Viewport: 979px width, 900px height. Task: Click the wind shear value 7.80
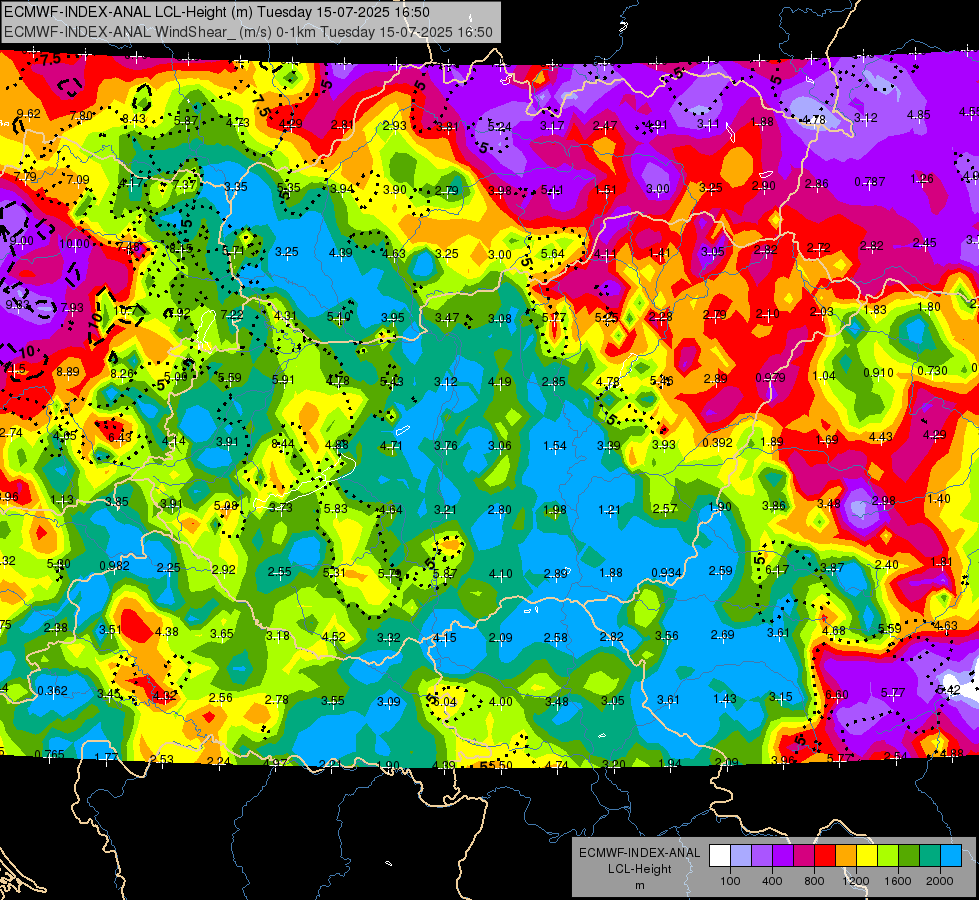81,116
